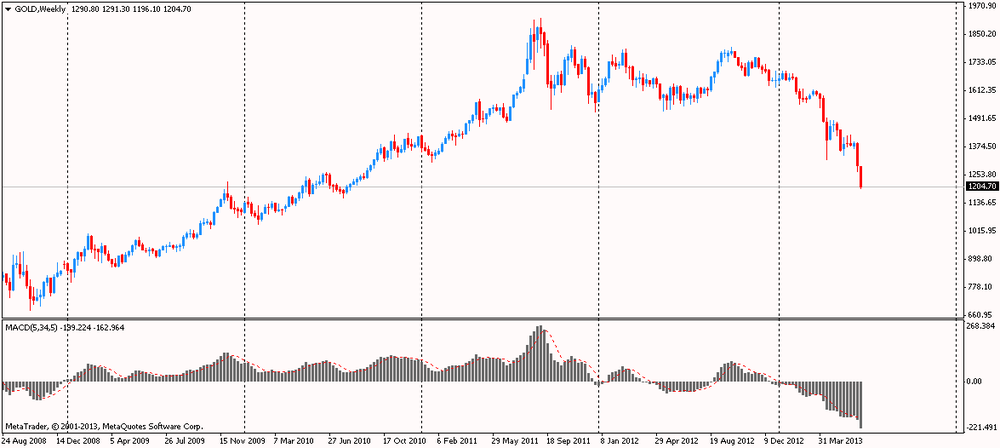The image size is (1000, 448).
Task: Select the 31 Mar 2013 date label
Action: 841,440
